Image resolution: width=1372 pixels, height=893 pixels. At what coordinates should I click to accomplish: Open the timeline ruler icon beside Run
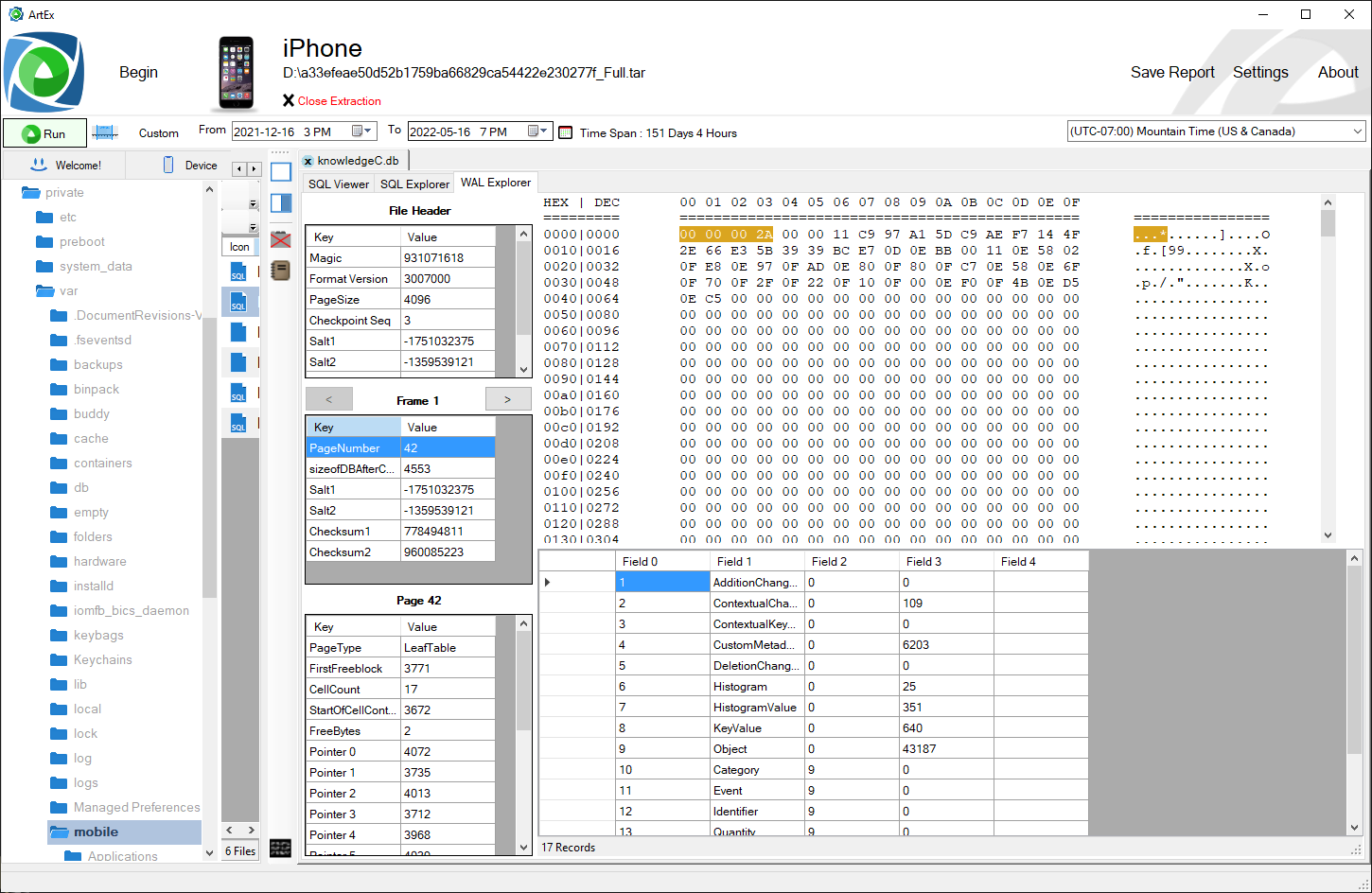coord(105,132)
